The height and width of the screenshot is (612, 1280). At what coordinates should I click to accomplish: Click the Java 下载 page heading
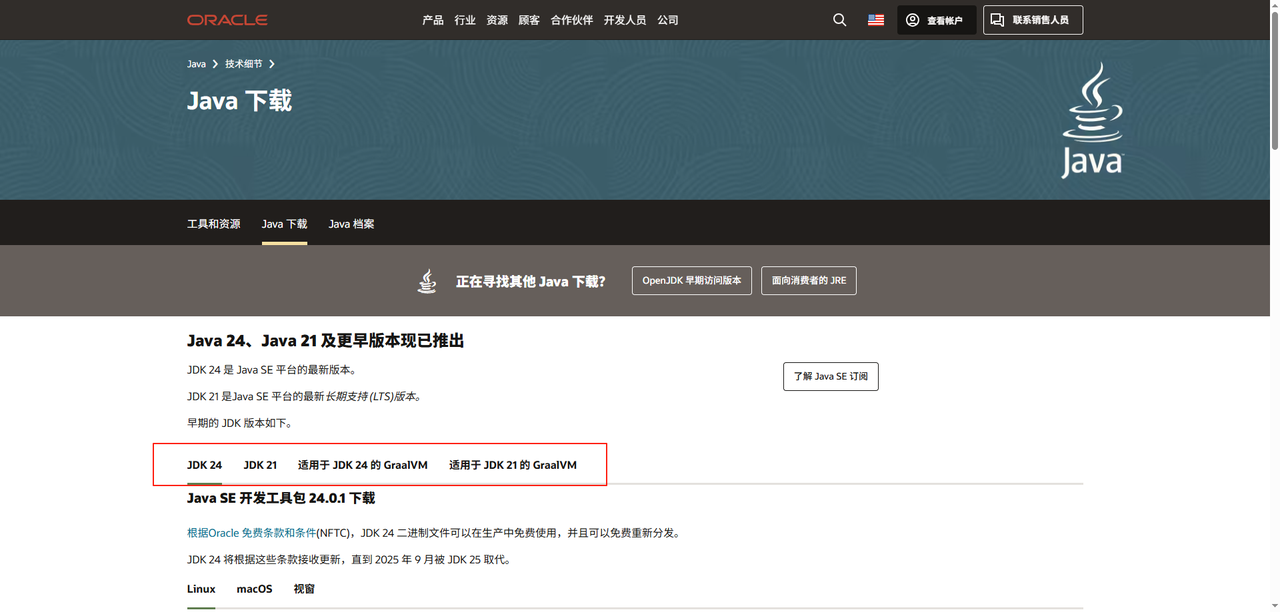click(239, 101)
